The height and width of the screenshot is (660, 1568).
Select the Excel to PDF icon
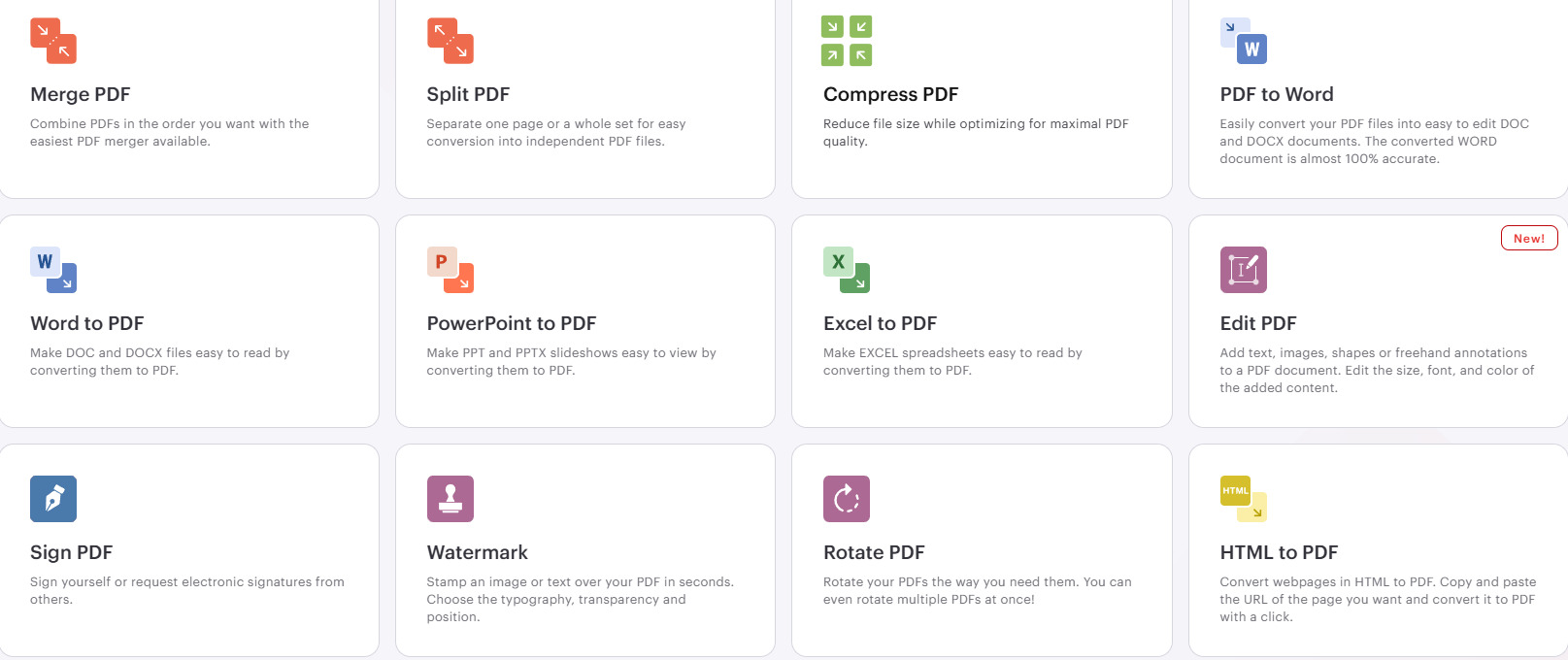pos(847,270)
